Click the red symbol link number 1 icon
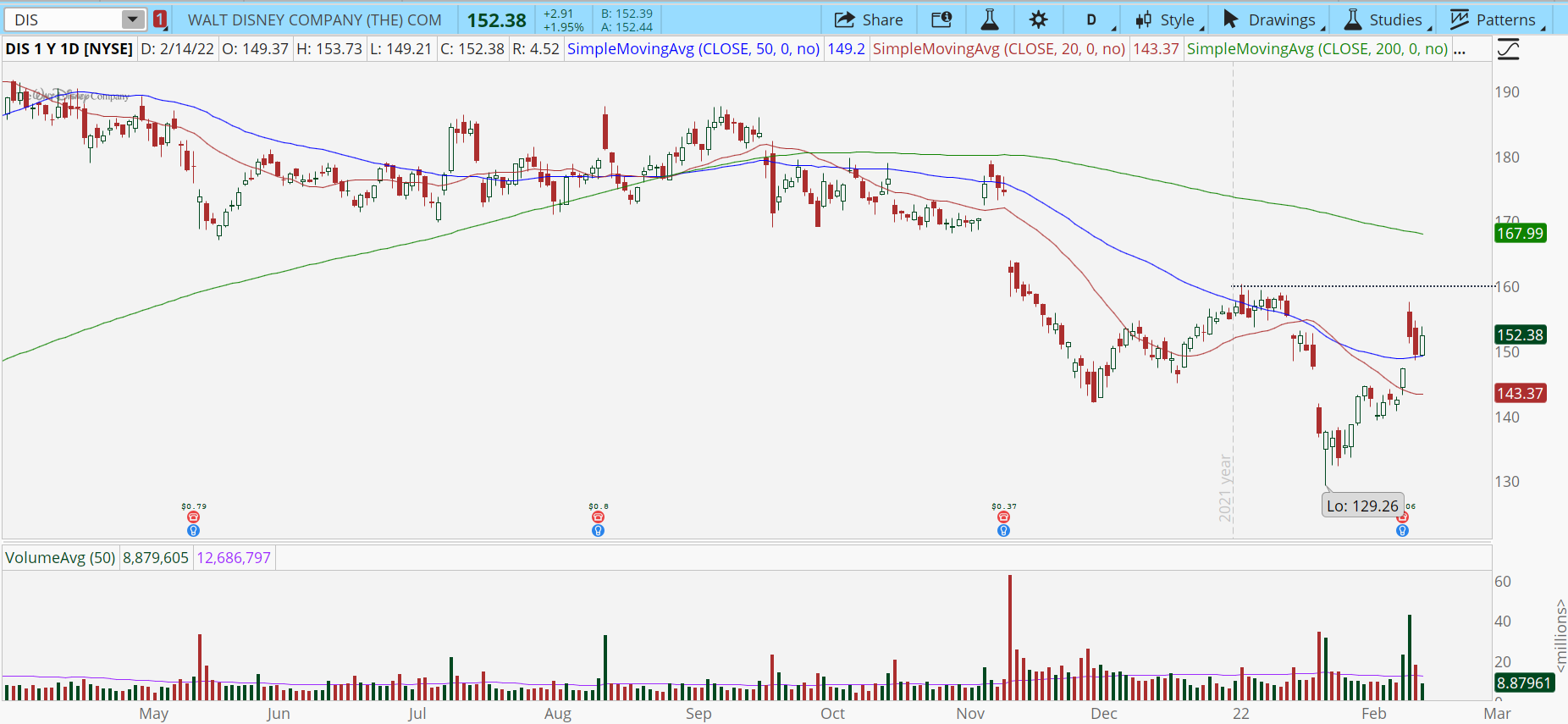Viewport: 1568px width, 724px height. pyautogui.click(x=160, y=19)
